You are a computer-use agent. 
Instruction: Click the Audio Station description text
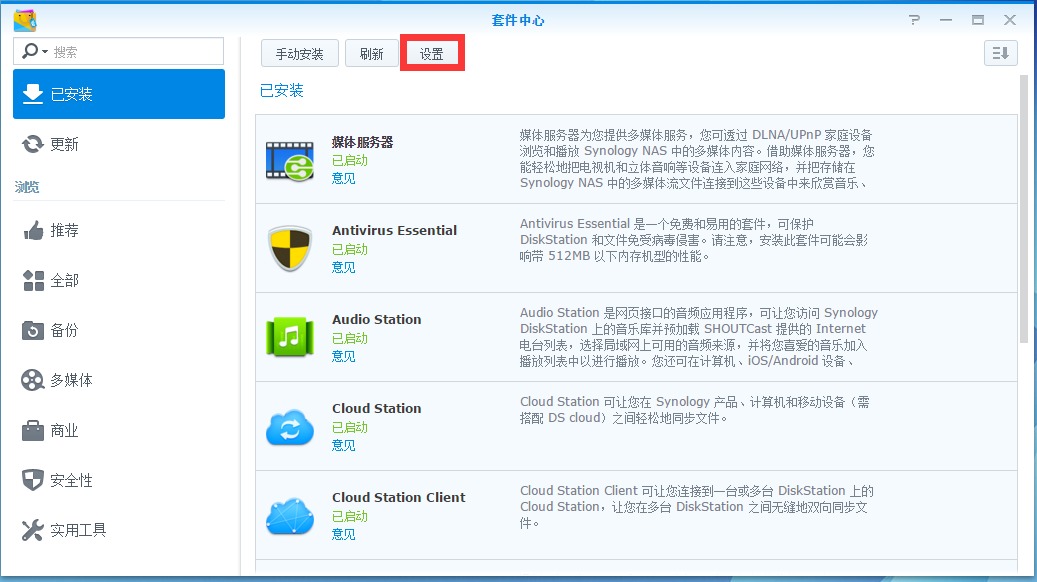[699, 337]
